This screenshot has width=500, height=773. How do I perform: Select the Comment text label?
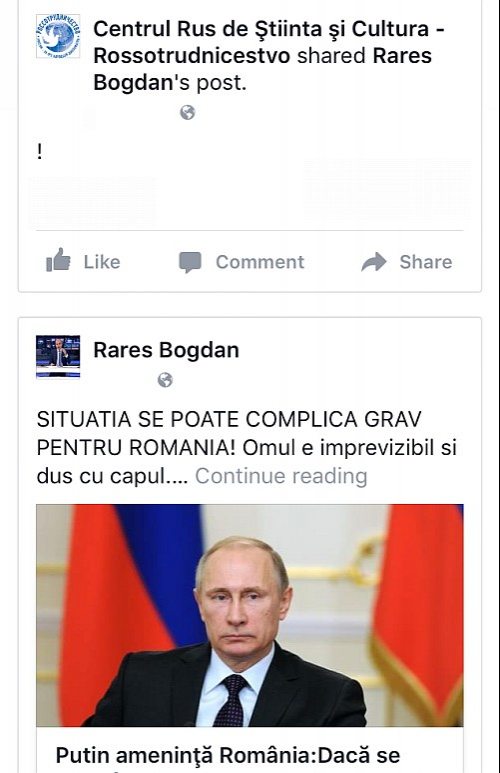pyautogui.click(x=260, y=262)
